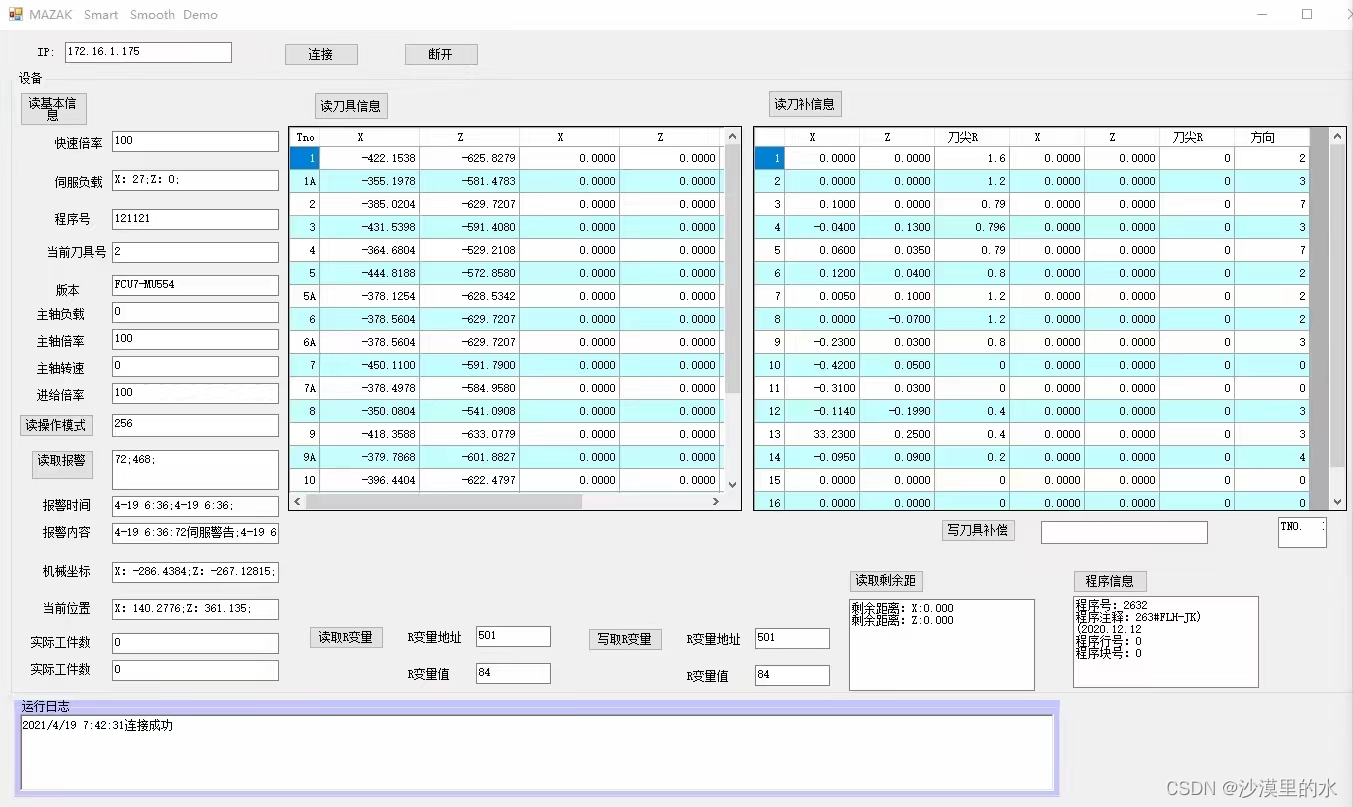
Task: Click cell 33.2300 in offset table
Action: coord(822,434)
